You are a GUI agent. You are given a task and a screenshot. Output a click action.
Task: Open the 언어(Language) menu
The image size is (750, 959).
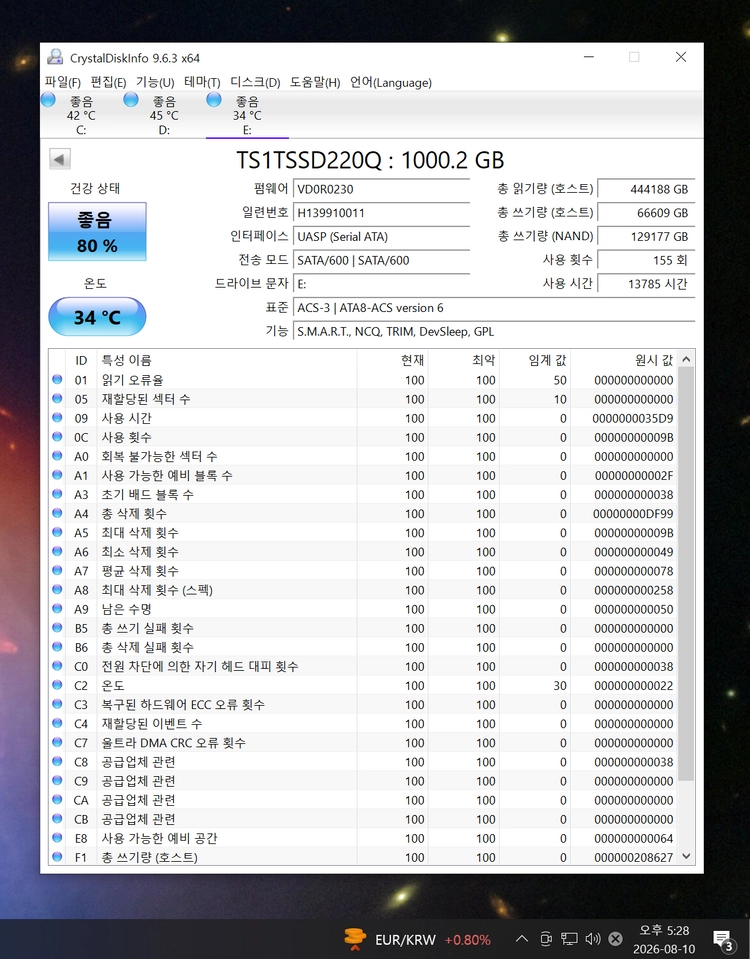pos(391,83)
